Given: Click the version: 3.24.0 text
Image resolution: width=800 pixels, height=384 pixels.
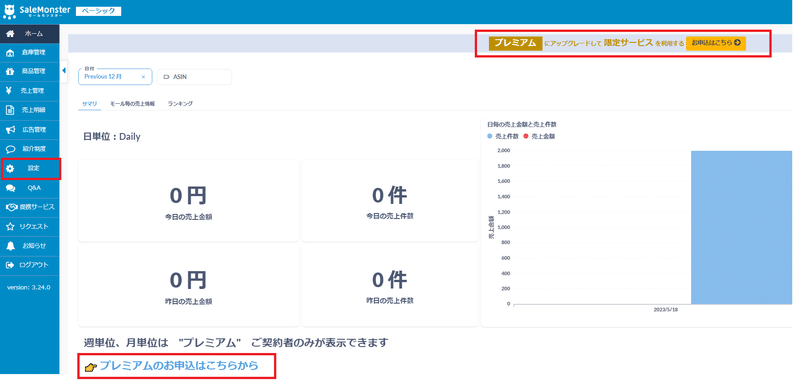Looking at the screenshot, I should click(x=29, y=288).
